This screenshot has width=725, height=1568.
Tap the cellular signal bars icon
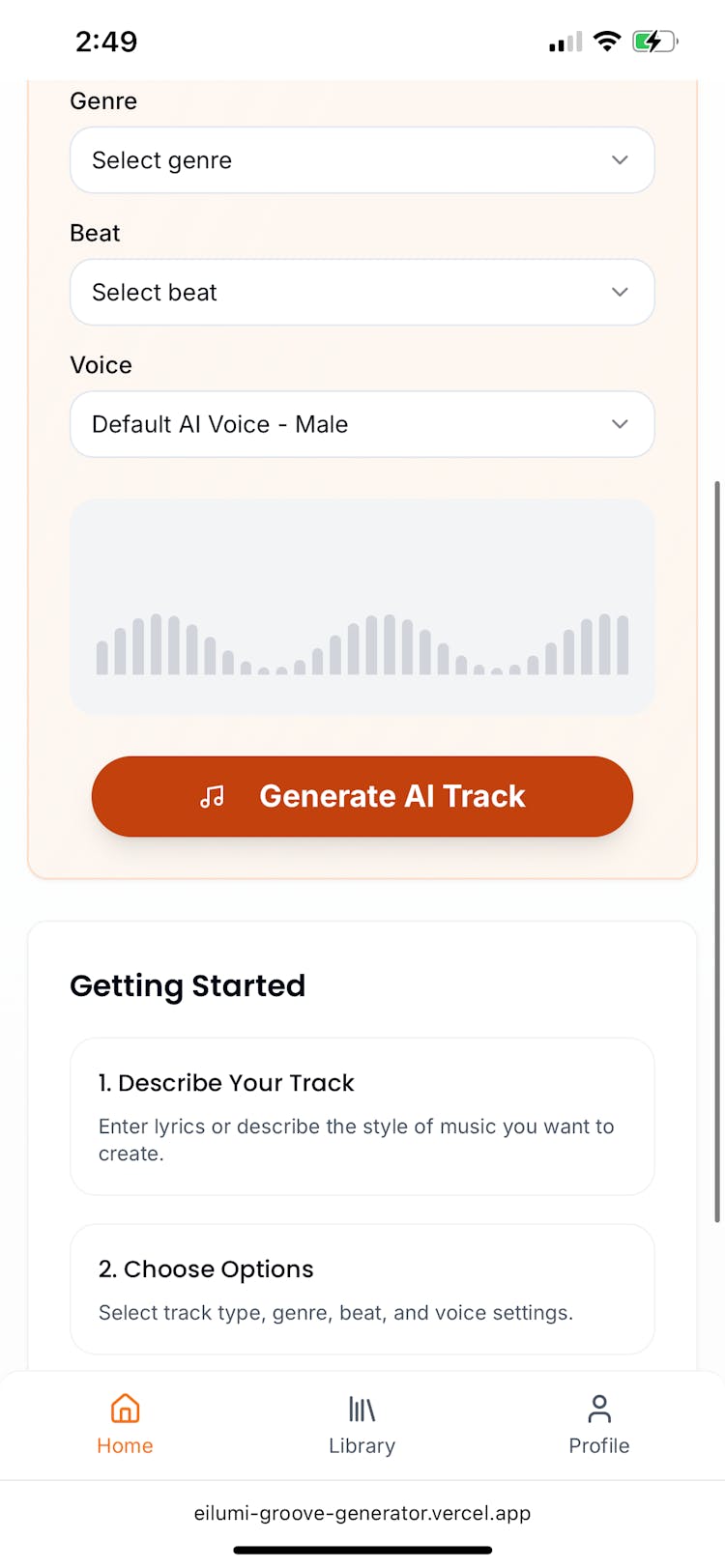coord(565,43)
